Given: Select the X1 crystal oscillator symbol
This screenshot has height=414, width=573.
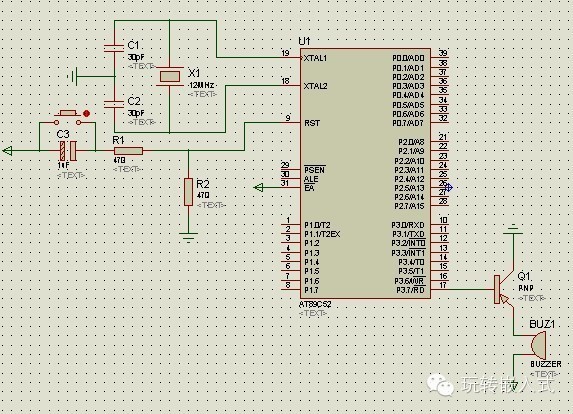Looking at the screenshot, I should tap(170, 76).
